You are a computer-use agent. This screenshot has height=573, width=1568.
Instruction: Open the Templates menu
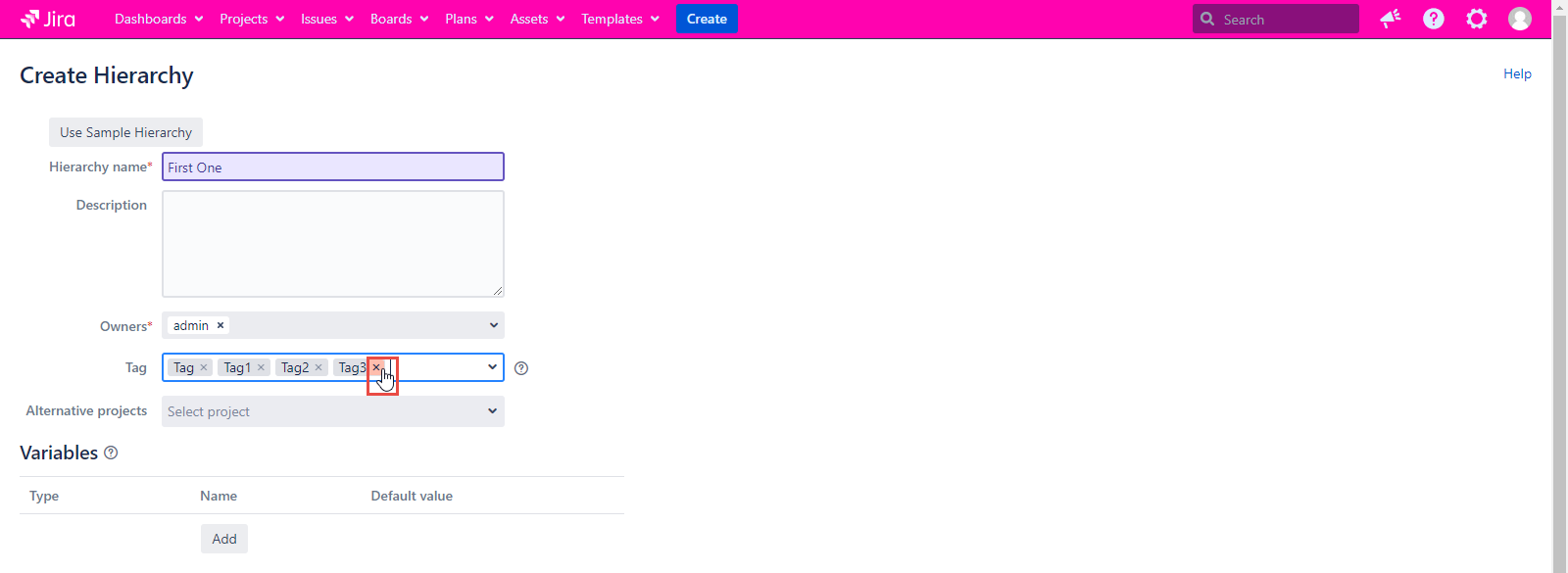point(619,19)
